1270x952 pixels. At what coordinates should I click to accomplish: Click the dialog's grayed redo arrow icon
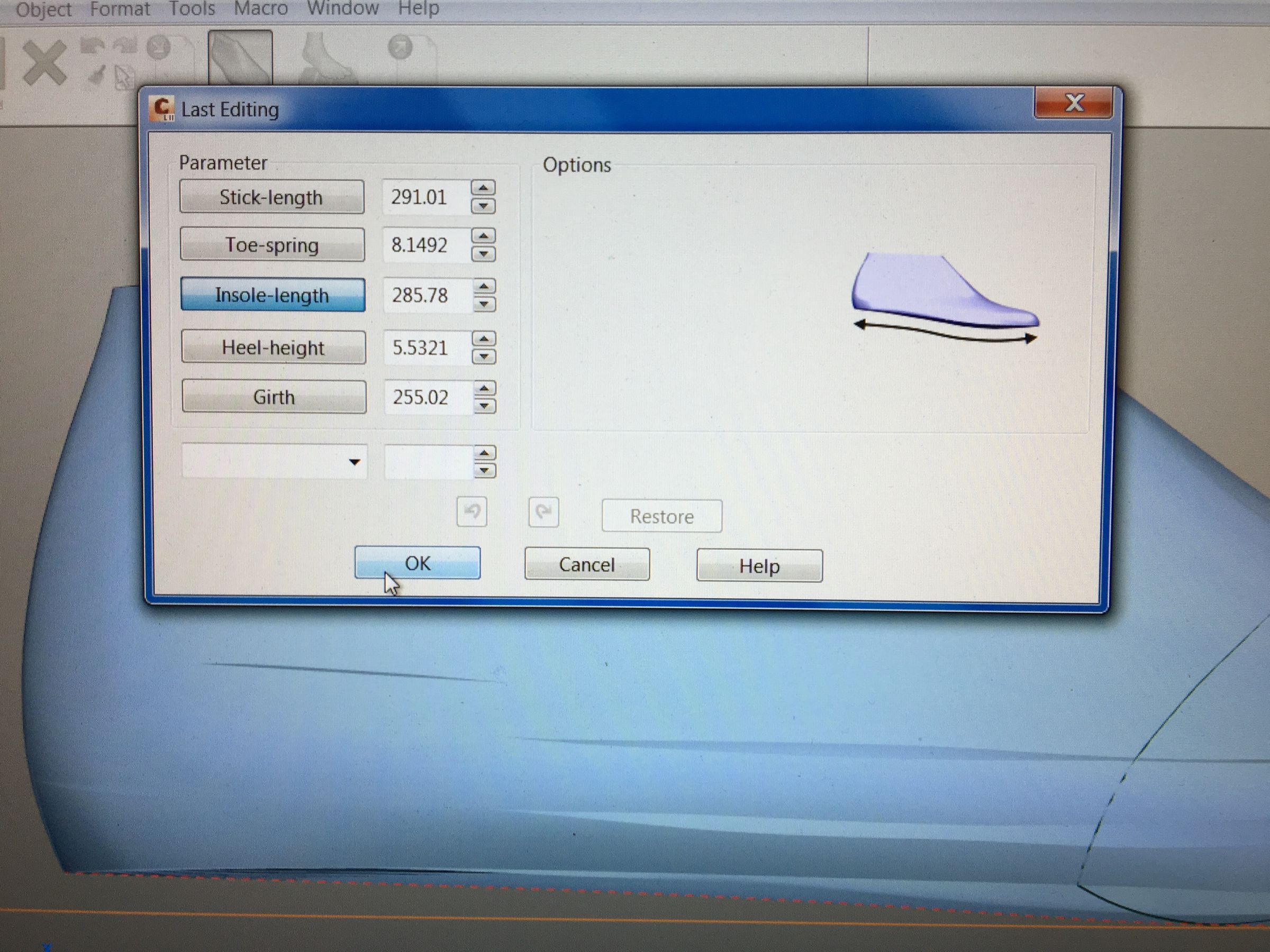point(543,512)
